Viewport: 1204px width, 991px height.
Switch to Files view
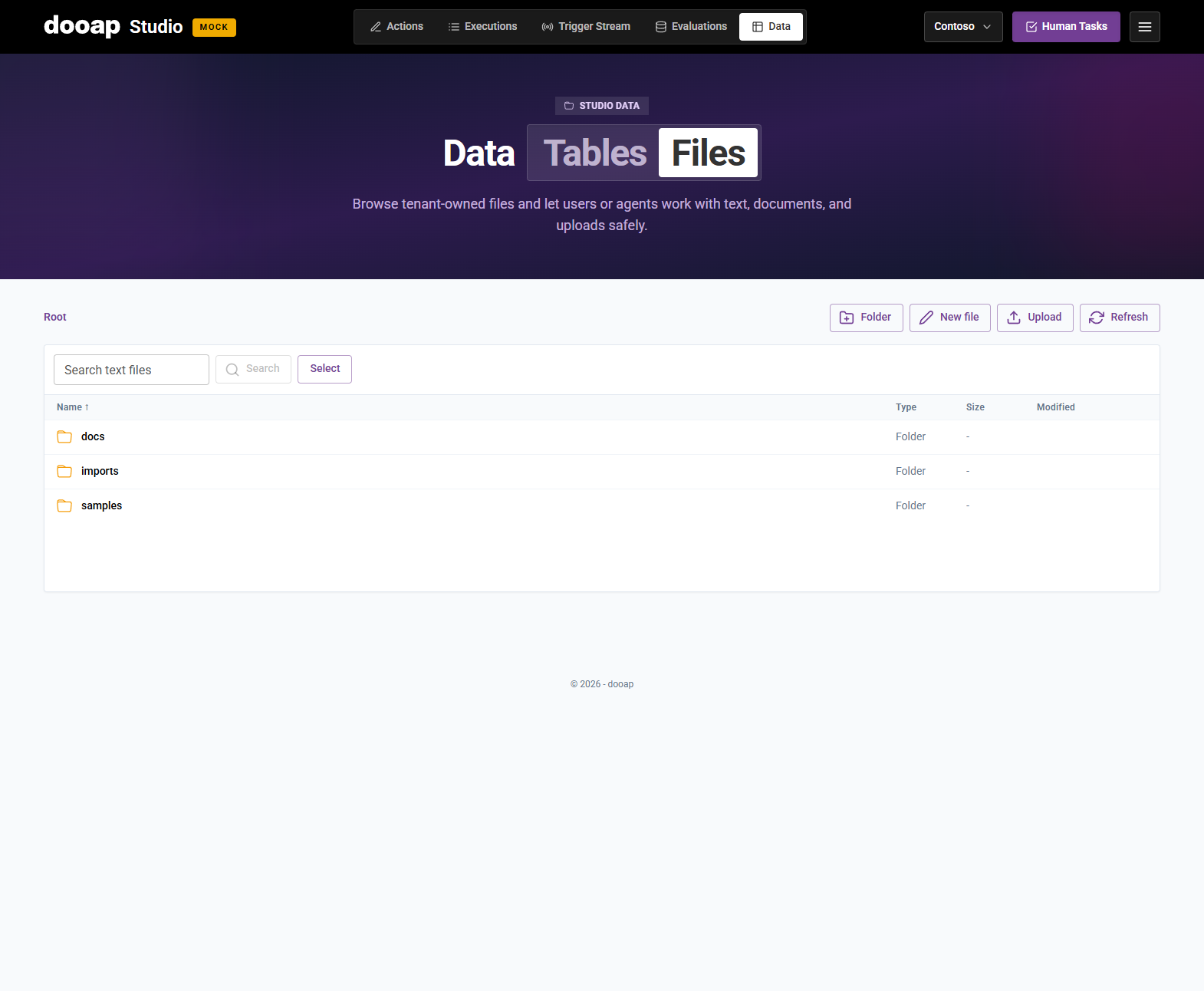click(x=708, y=153)
